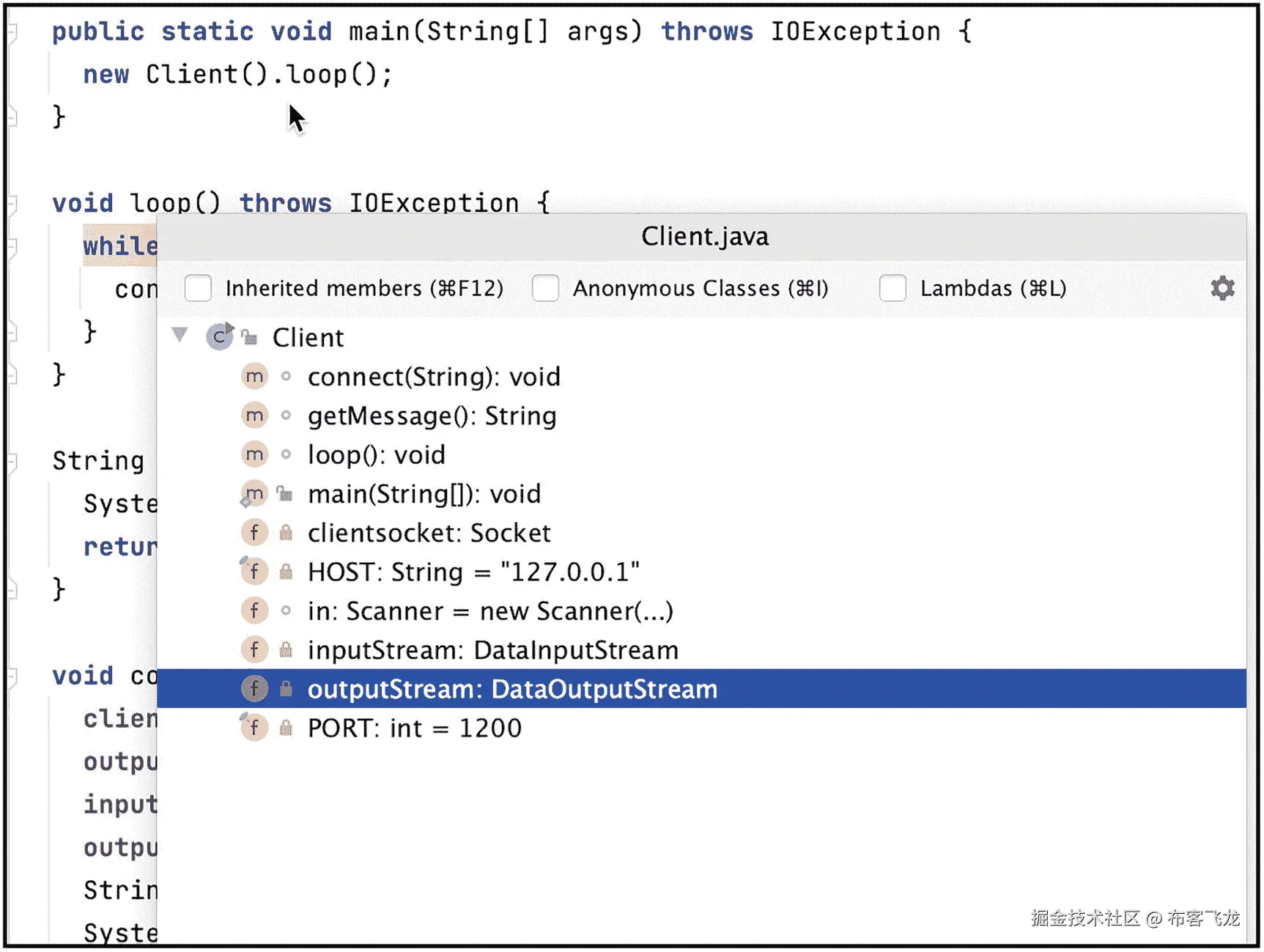Click the private lock icon for PORT
Screen dimensions: 1264x952
[x=286, y=728]
